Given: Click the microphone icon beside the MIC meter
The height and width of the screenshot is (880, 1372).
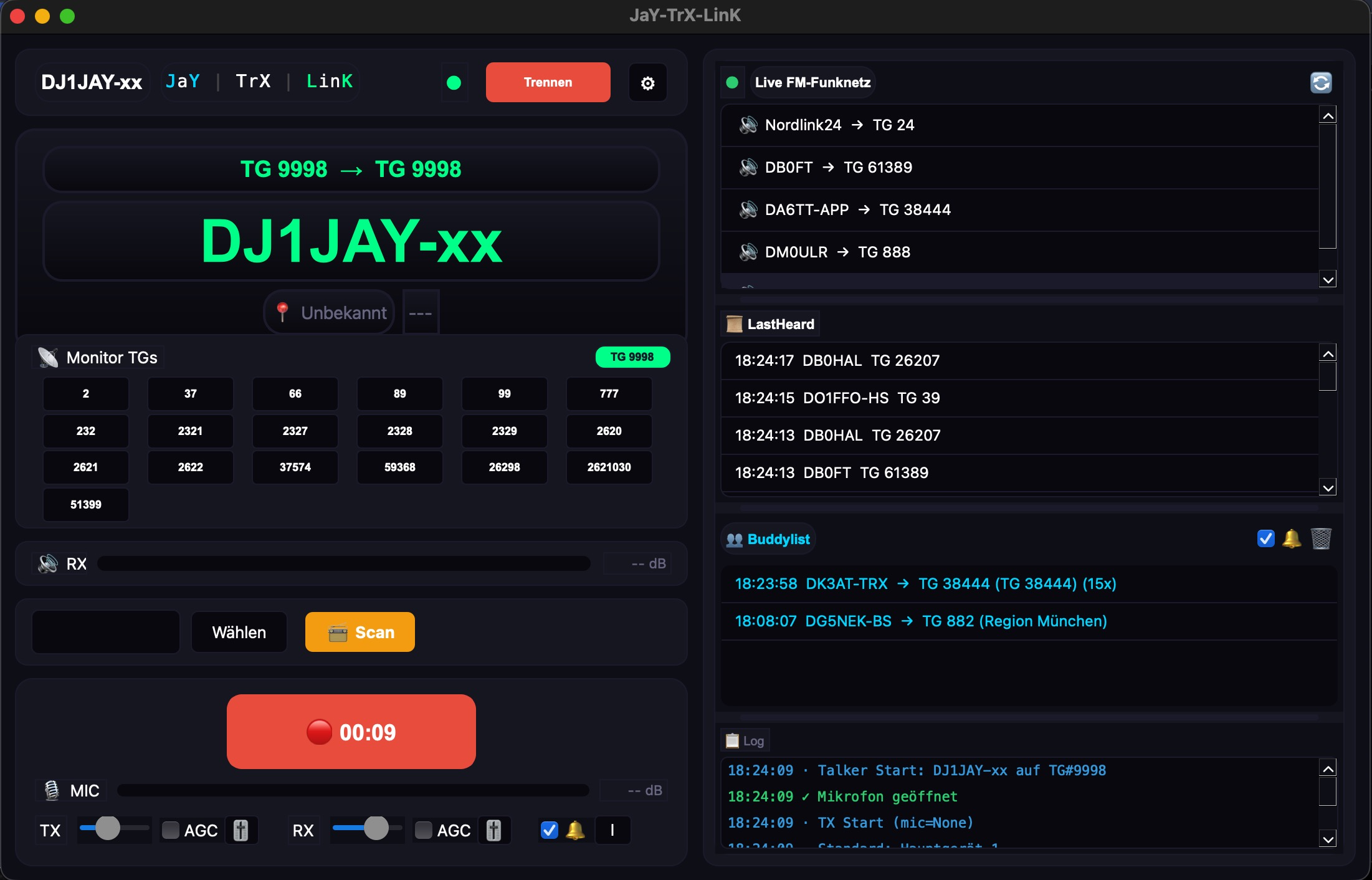Looking at the screenshot, I should [52, 790].
